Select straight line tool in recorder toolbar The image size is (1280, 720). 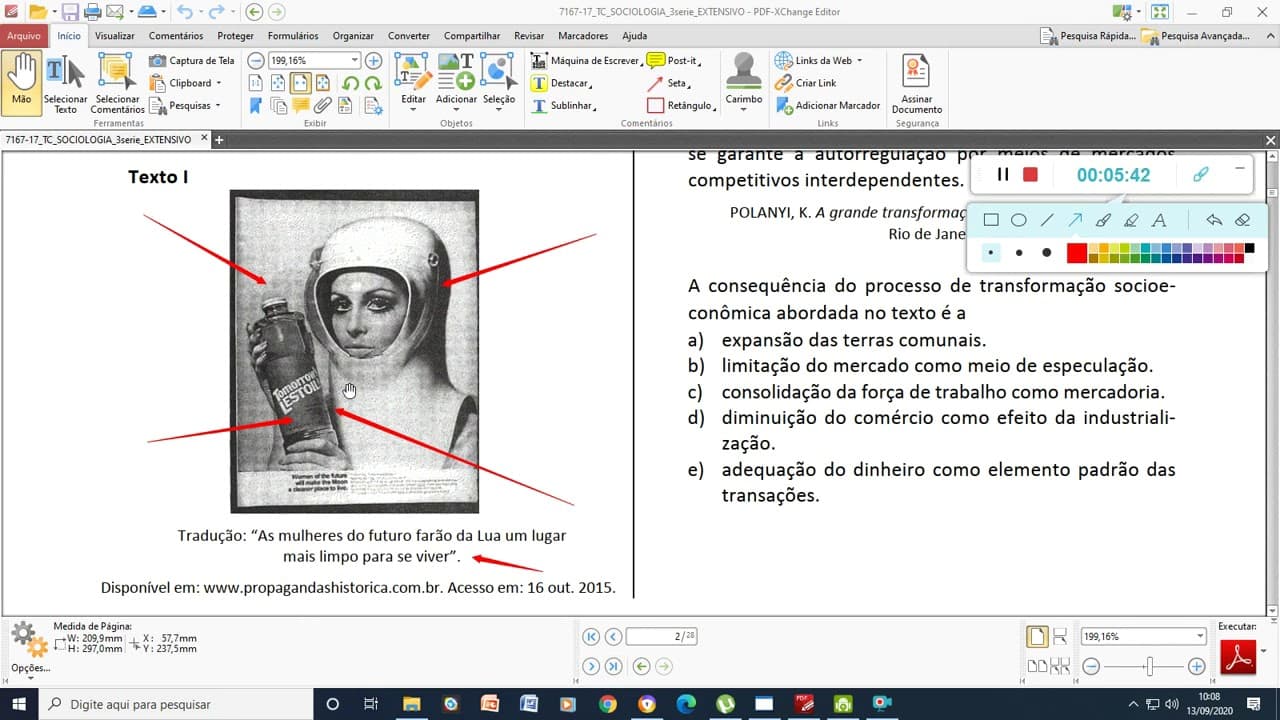(x=1047, y=220)
